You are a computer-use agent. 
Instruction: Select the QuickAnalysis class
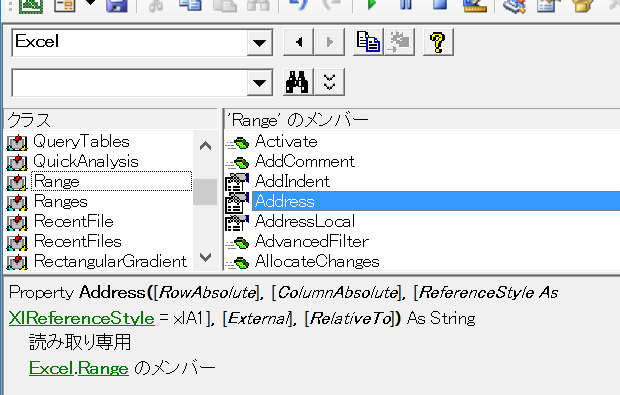click(x=86, y=161)
